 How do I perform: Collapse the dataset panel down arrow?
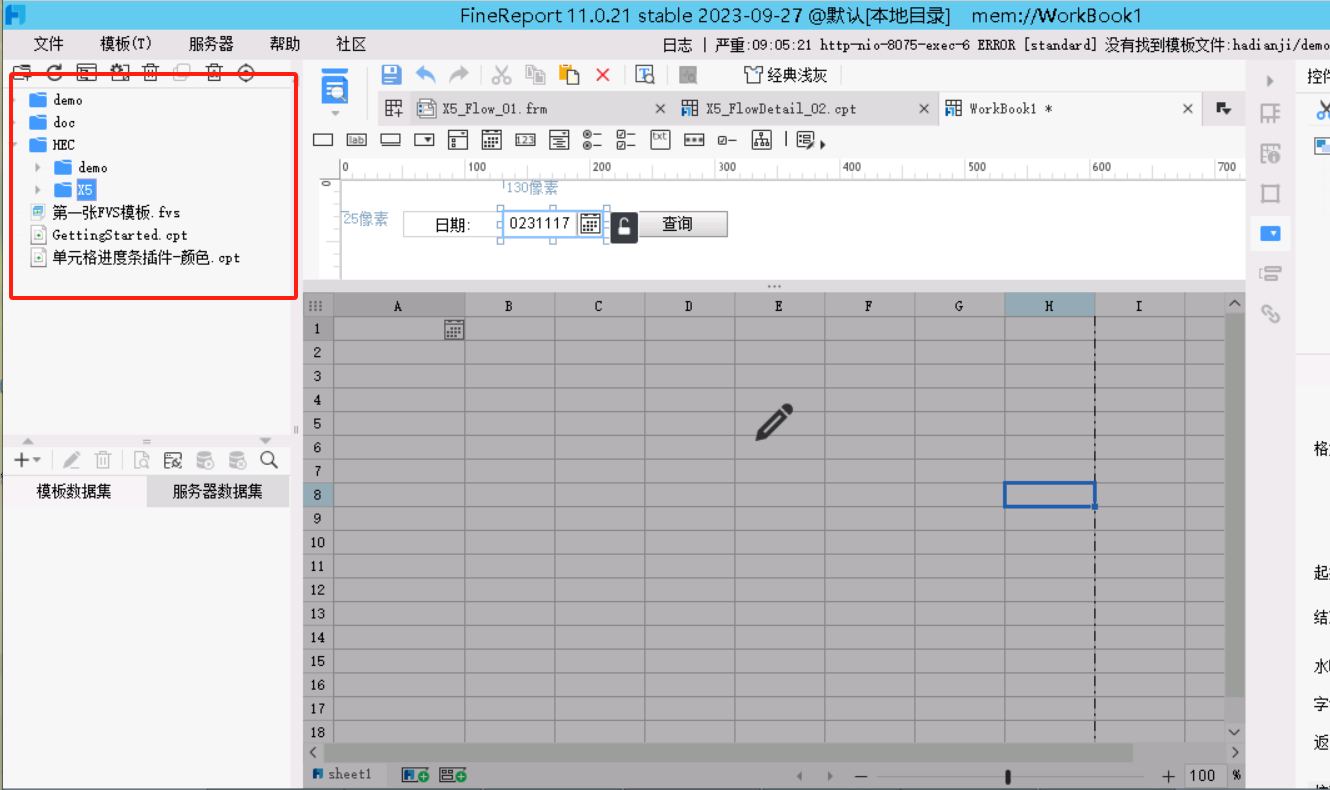pyautogui.click(x=265, y=441)
